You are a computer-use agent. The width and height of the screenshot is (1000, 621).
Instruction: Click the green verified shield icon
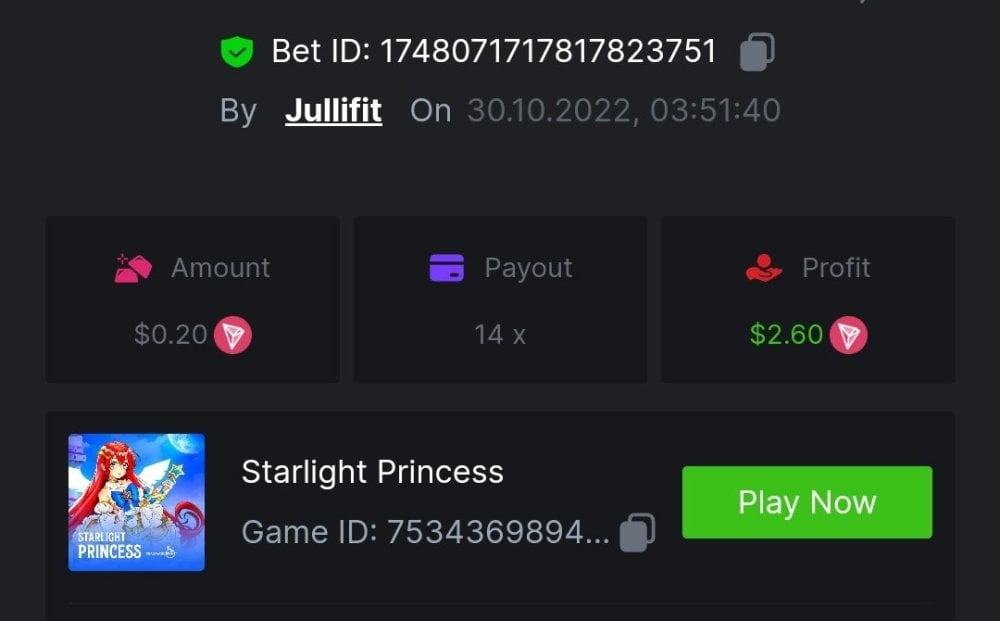(237, 52)
